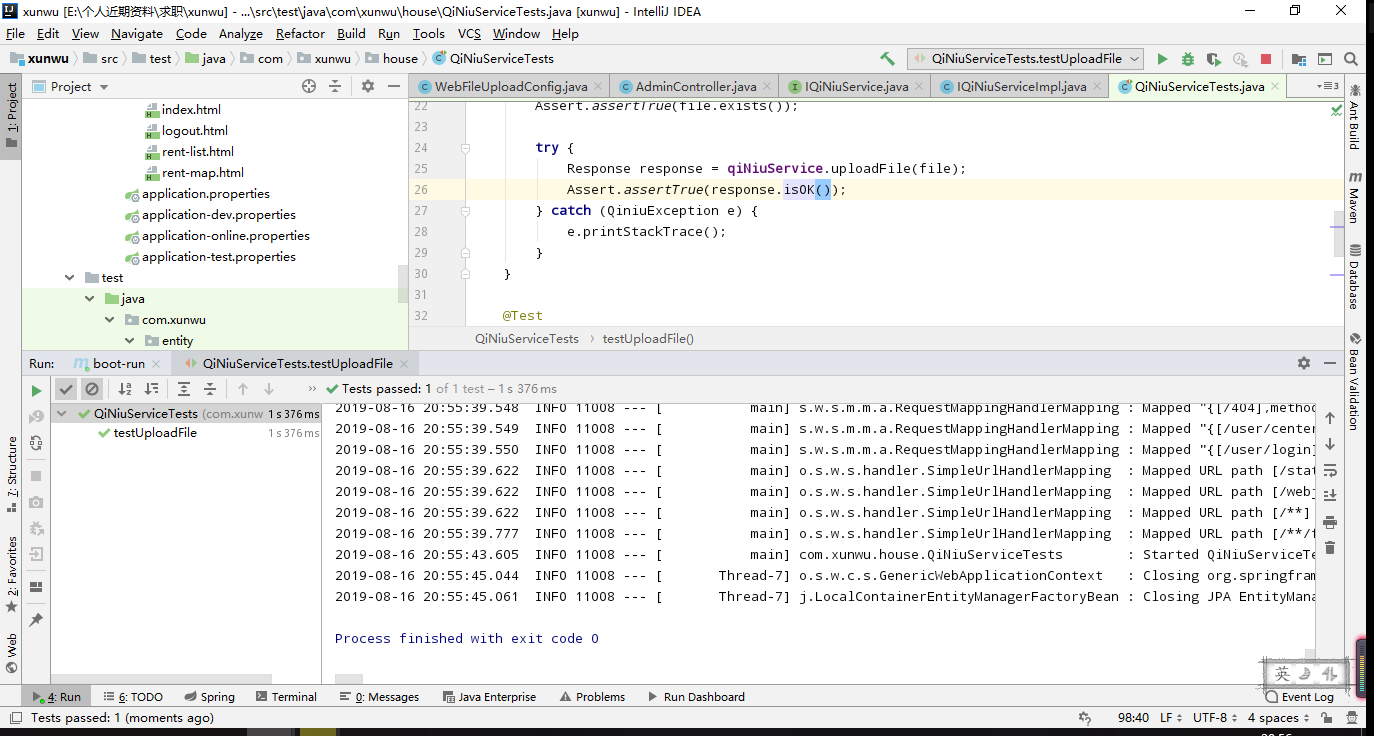Run QiNiuServiceTests with the green Run button
Viewport: 1374px width, 736px height.
[1162, 59]
